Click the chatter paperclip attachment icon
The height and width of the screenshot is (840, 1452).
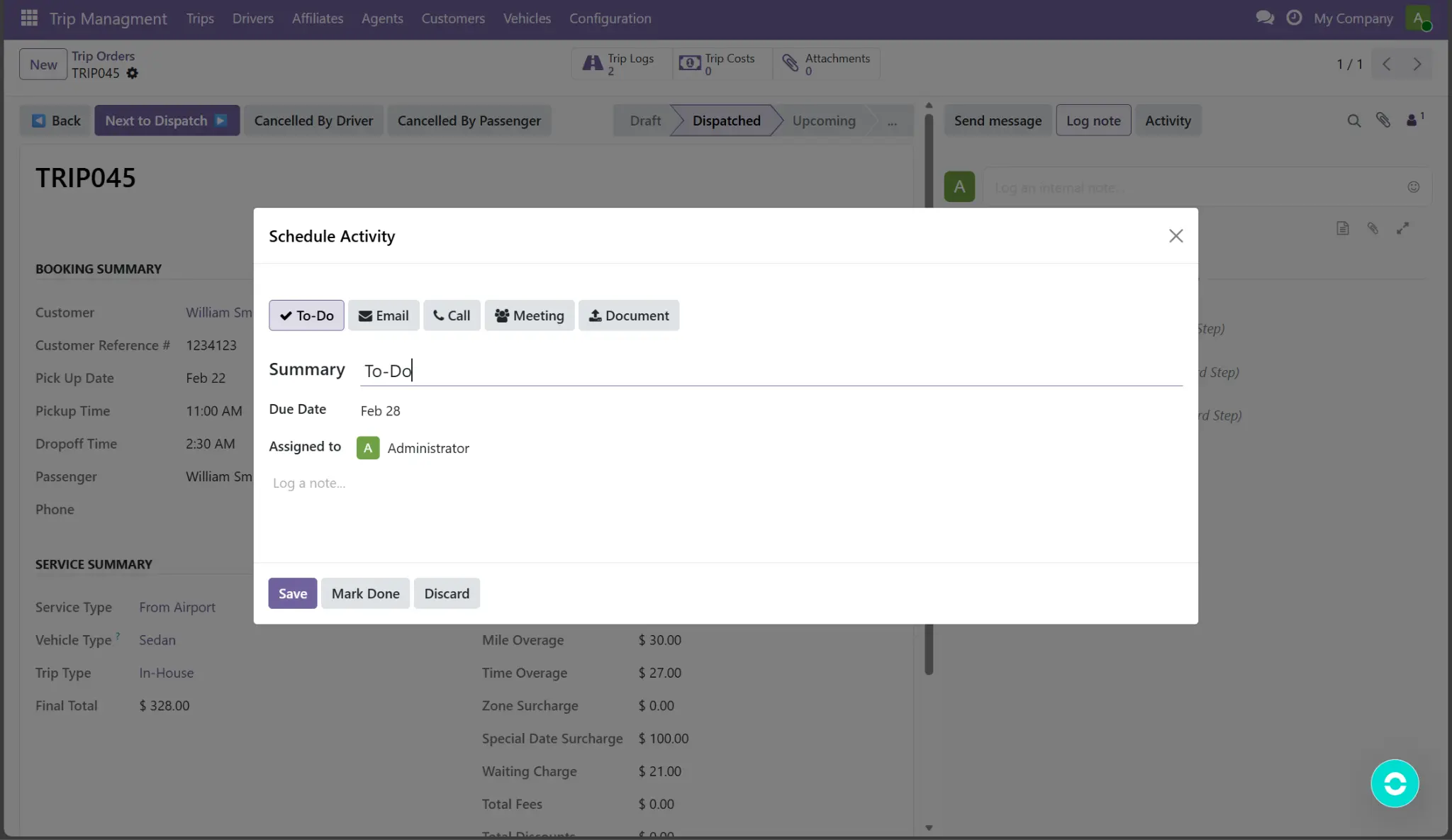(x=1383, y=120)
